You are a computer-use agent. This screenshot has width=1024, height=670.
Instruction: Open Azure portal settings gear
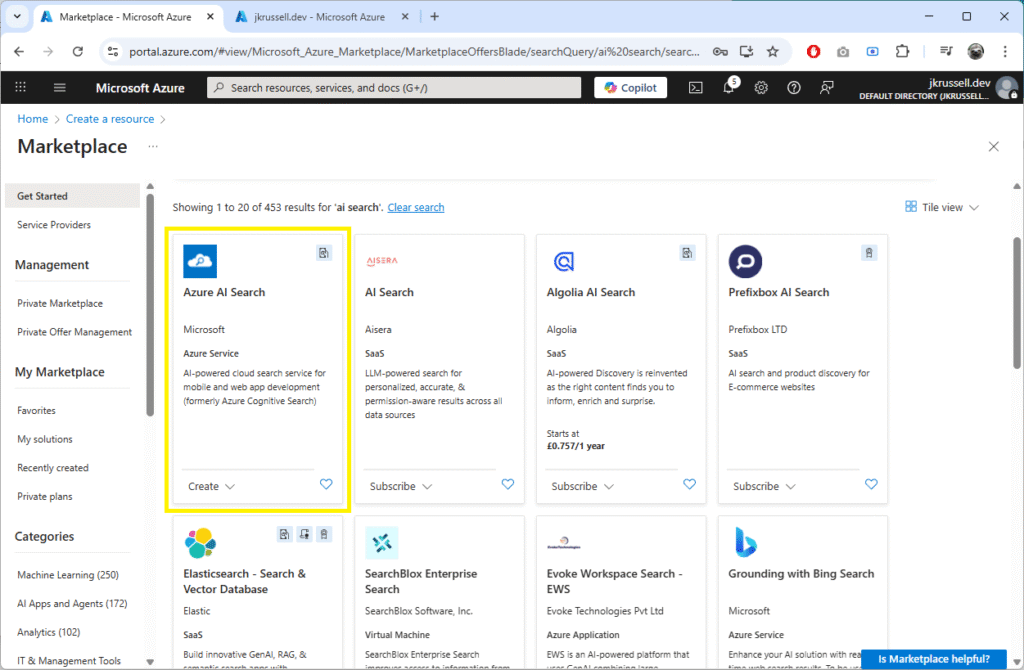point(761,87)
